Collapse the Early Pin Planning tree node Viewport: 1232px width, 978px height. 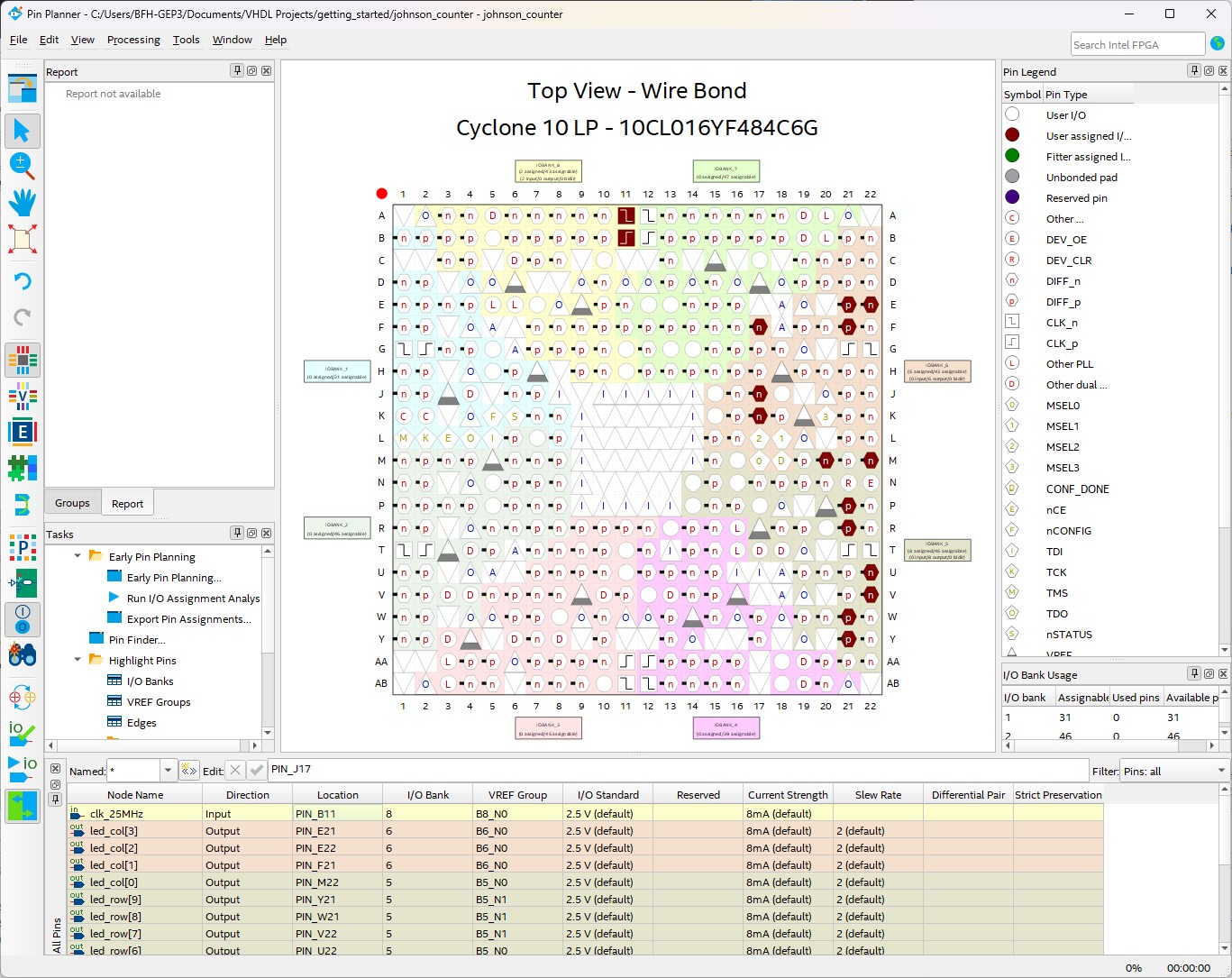[78, 556]
